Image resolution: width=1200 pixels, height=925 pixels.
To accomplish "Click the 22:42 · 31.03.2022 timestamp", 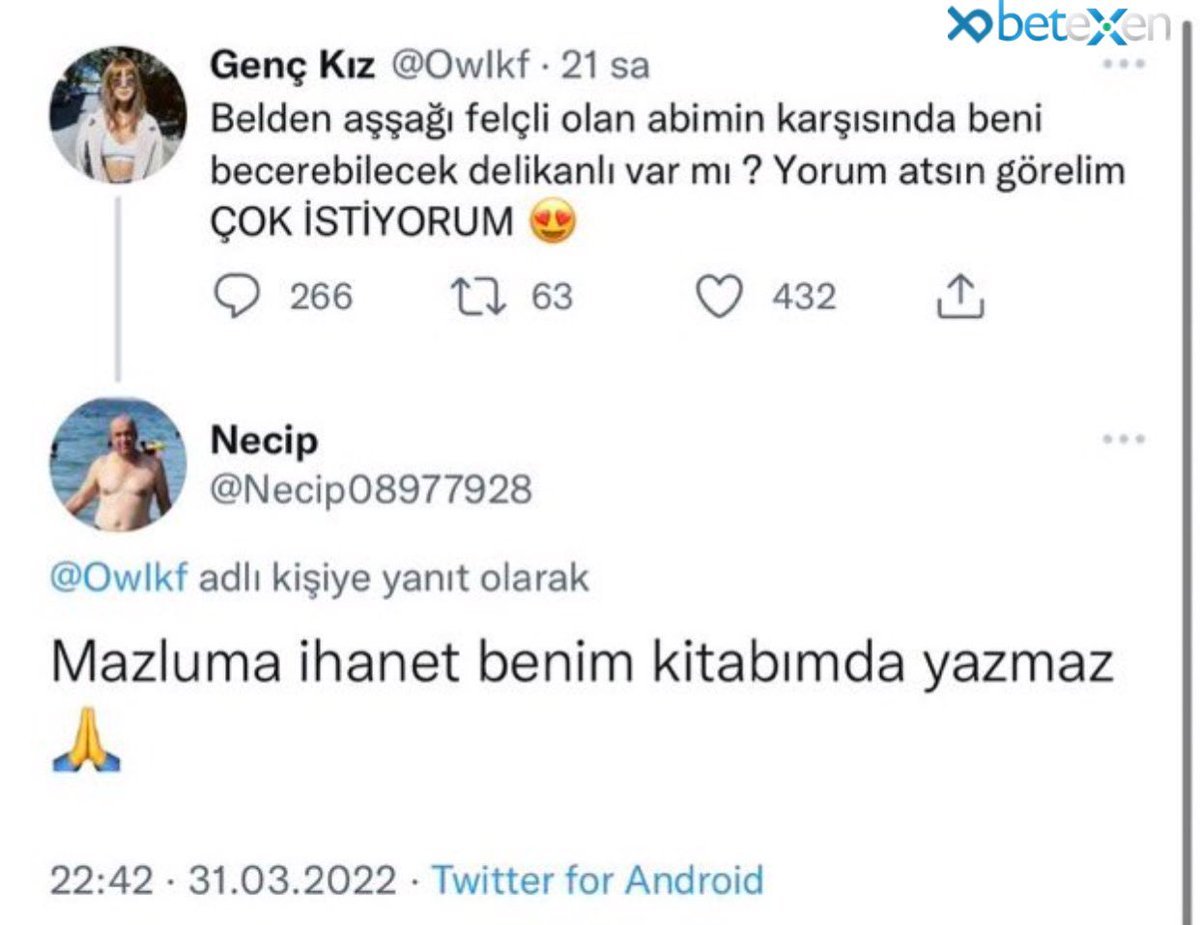I will pyautogui.click(x=224, y=880).
